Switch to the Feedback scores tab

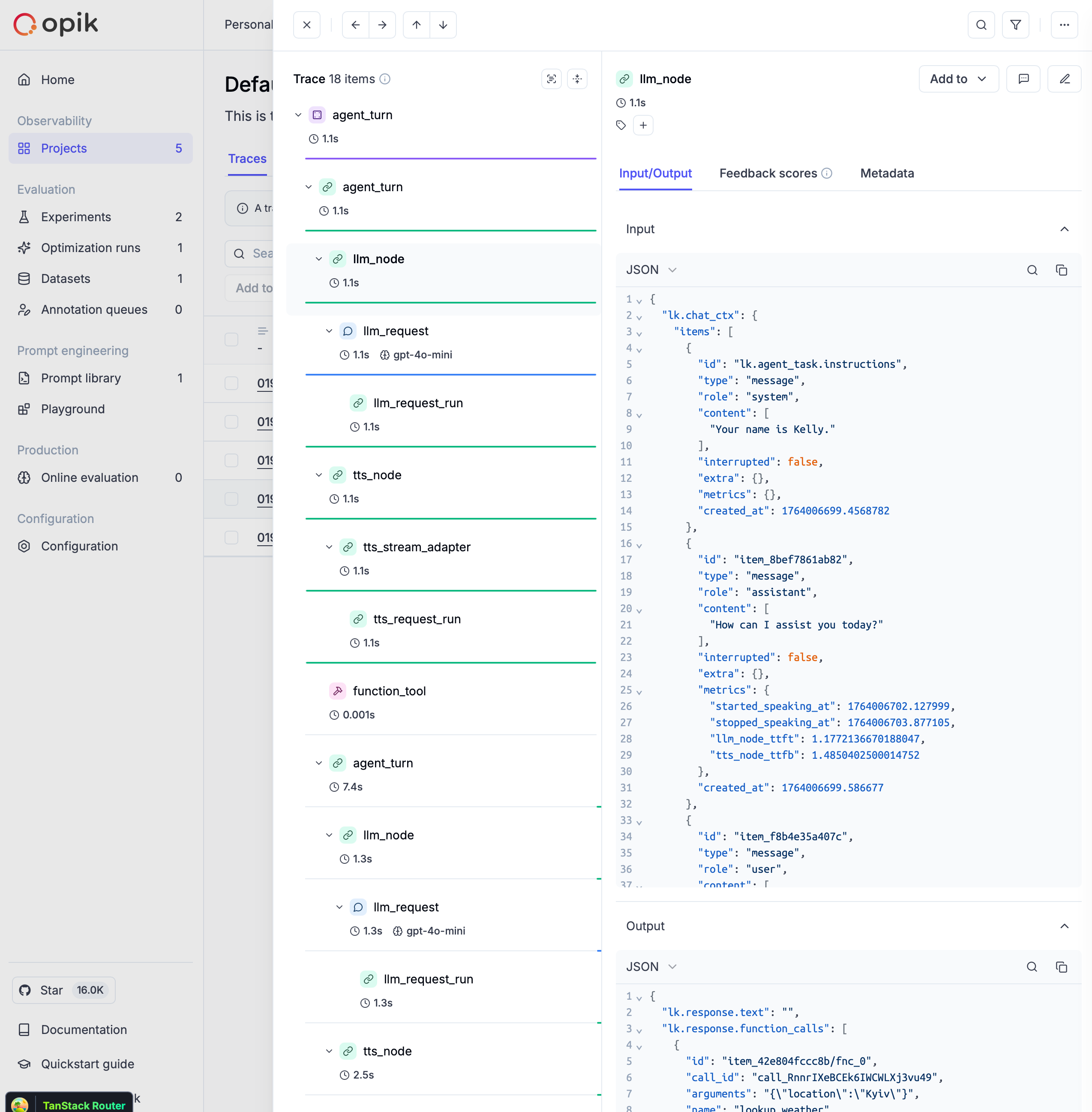click(x=768, y=173)
